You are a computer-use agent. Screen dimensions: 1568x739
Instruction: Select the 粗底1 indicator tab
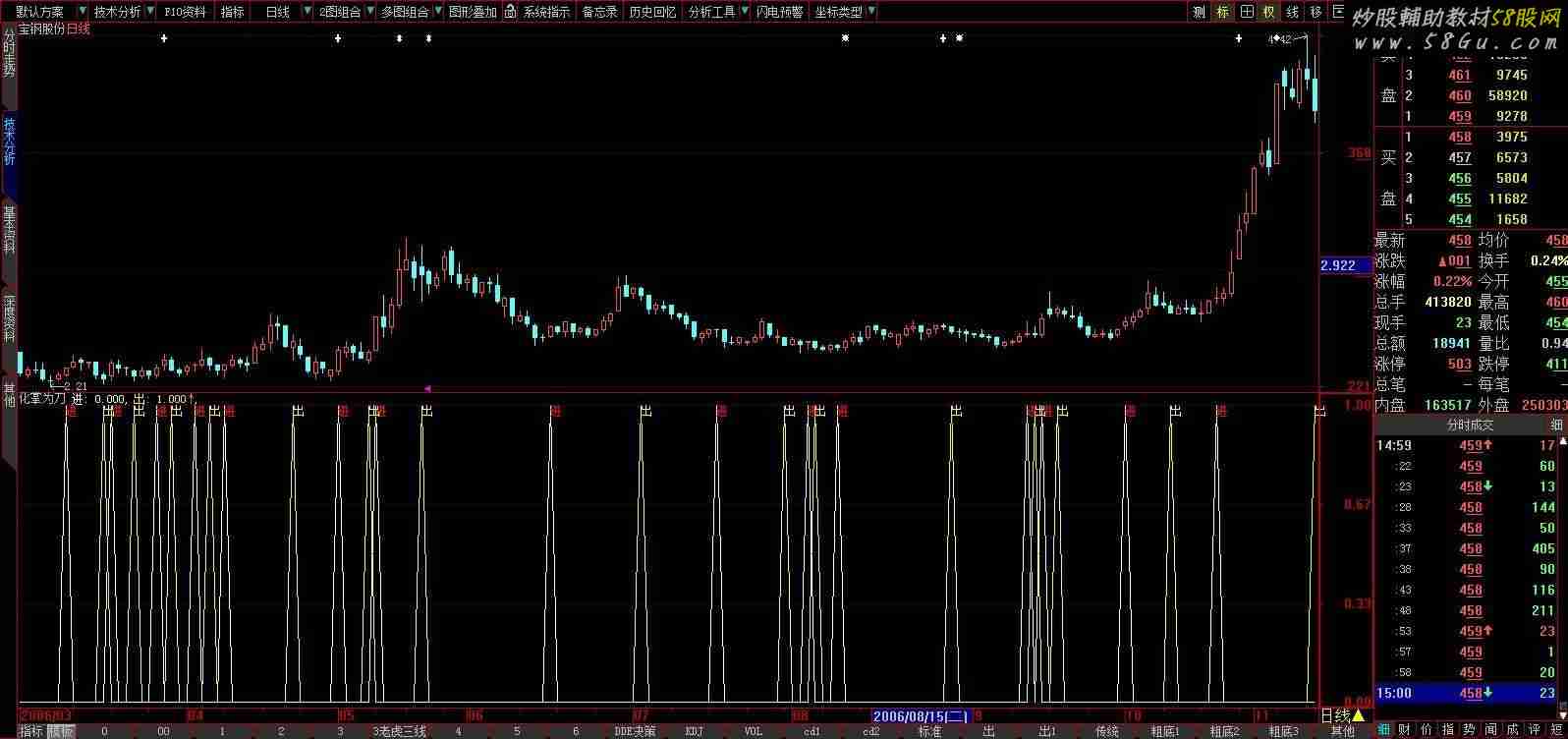tap(1165, 731)
